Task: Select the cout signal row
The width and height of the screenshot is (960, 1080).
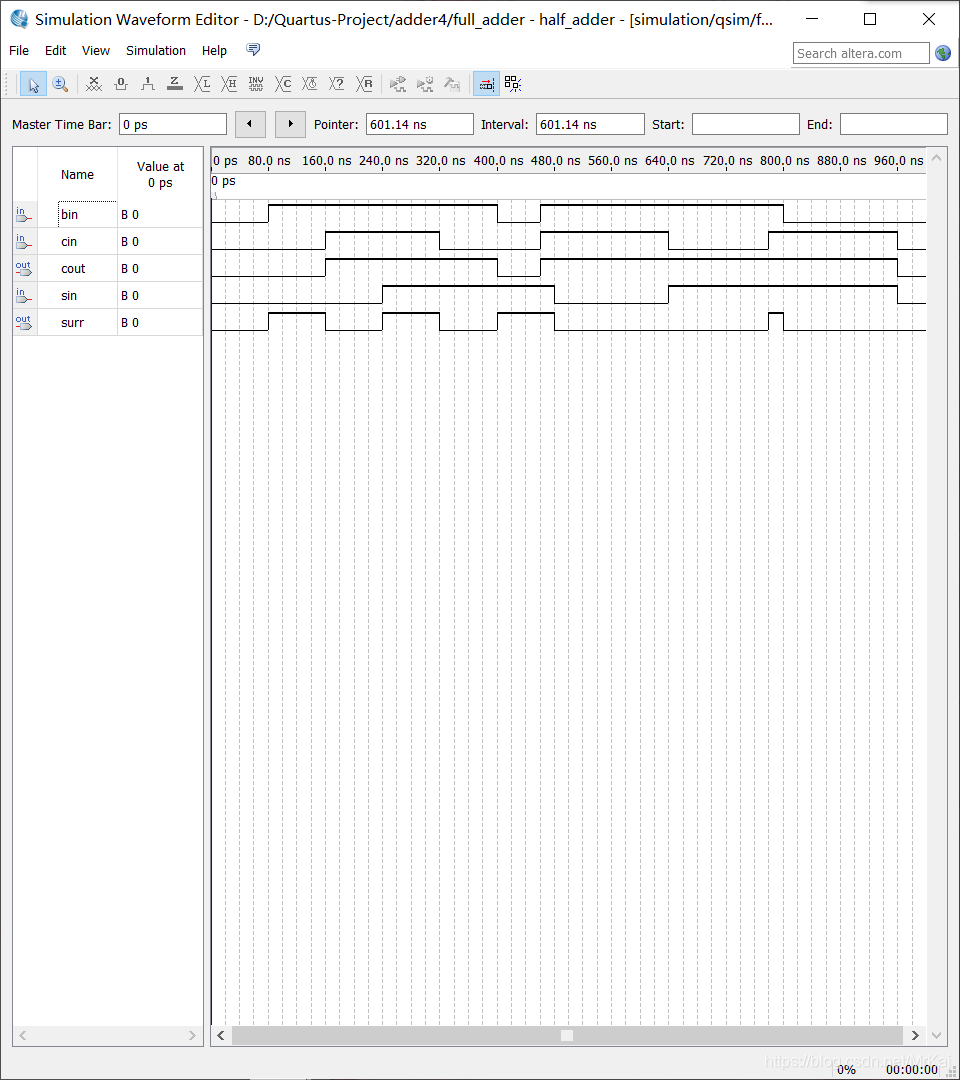Action: pyautogui.click(x=108, y=268)
